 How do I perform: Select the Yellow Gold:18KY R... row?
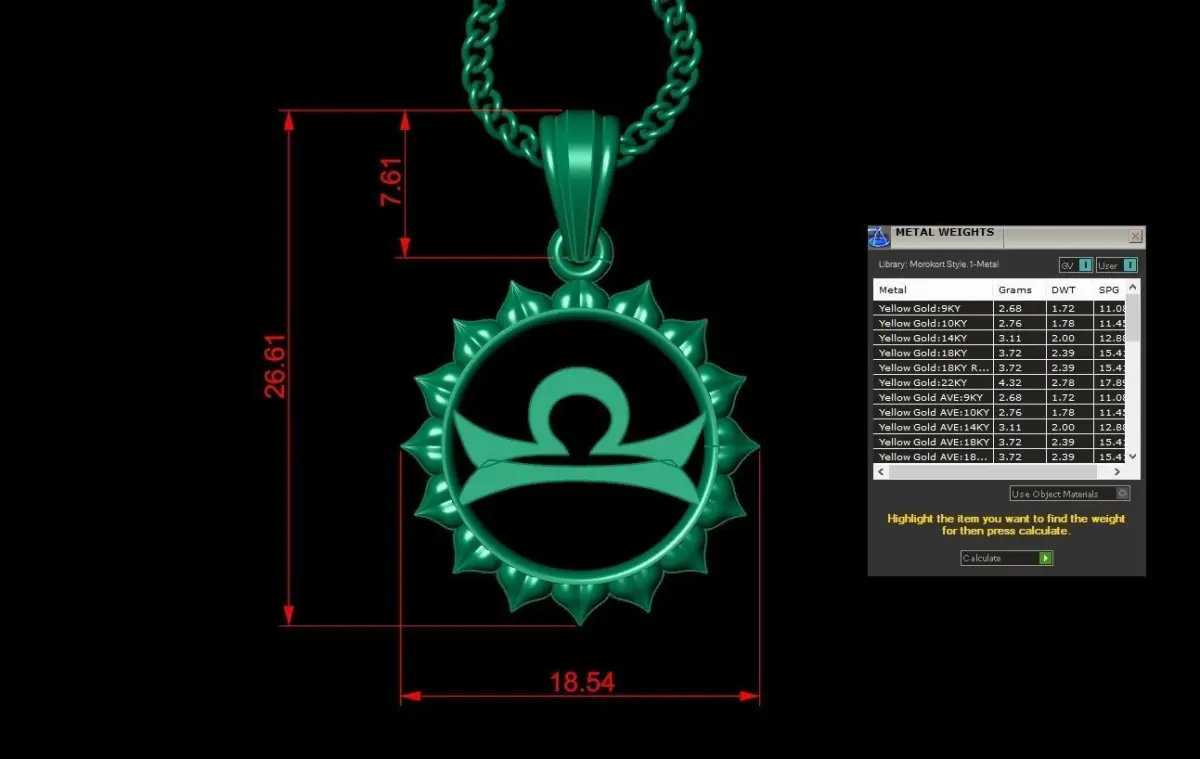(x=1000, y=367)
